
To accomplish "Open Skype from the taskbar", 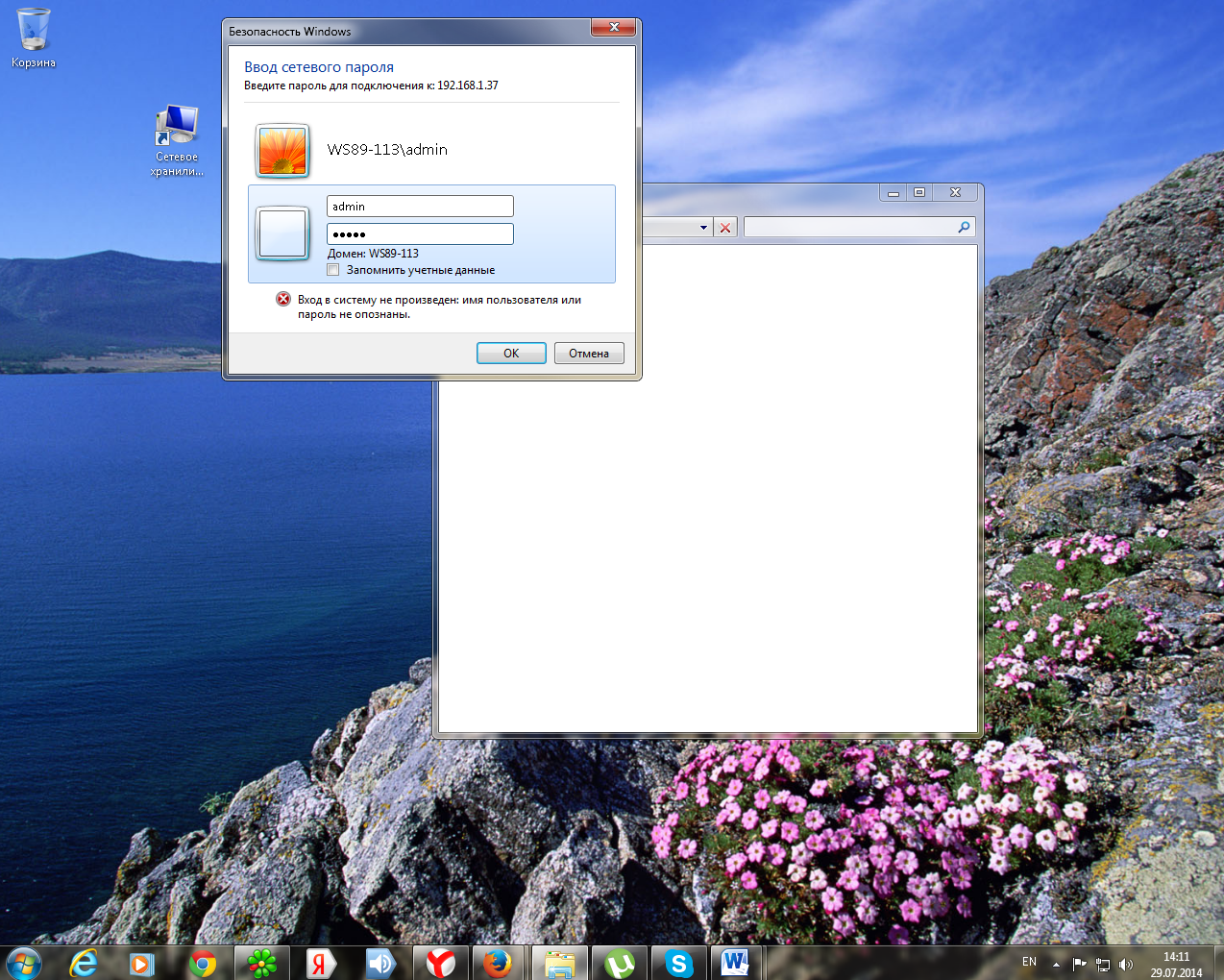I will (x=679, y=963).
